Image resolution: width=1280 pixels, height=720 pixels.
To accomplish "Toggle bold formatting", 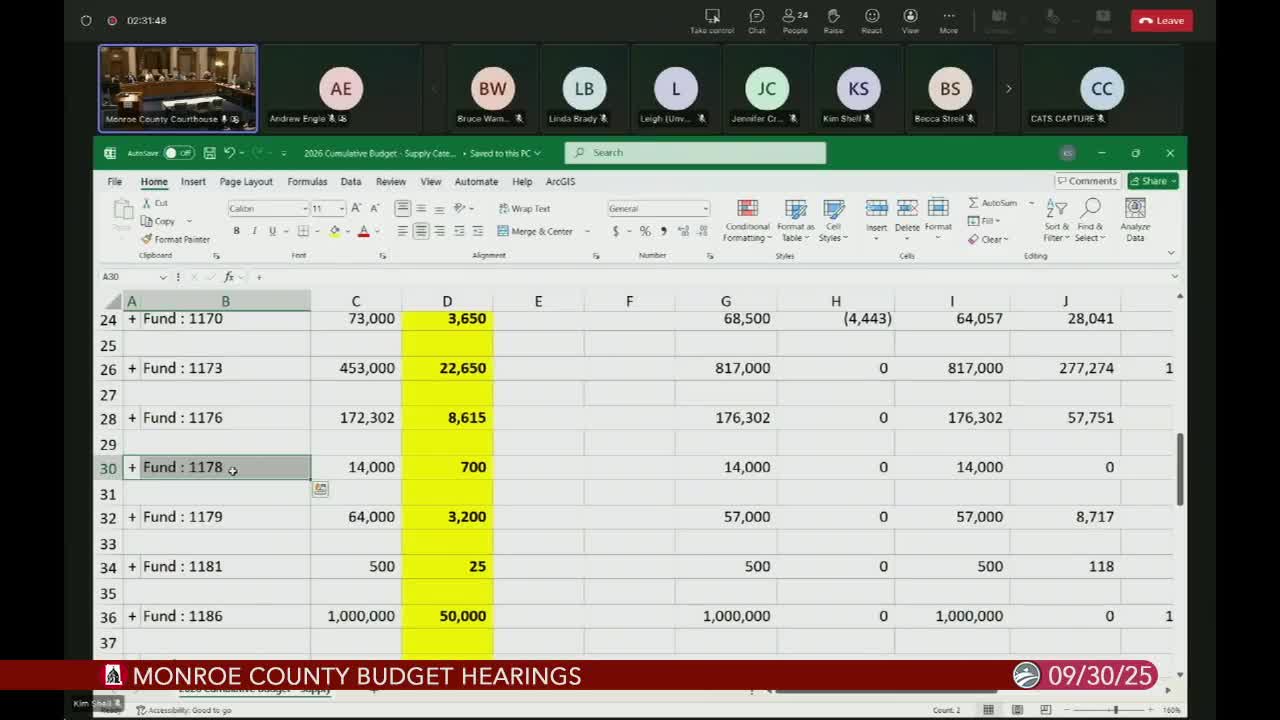I will (237, 231).
